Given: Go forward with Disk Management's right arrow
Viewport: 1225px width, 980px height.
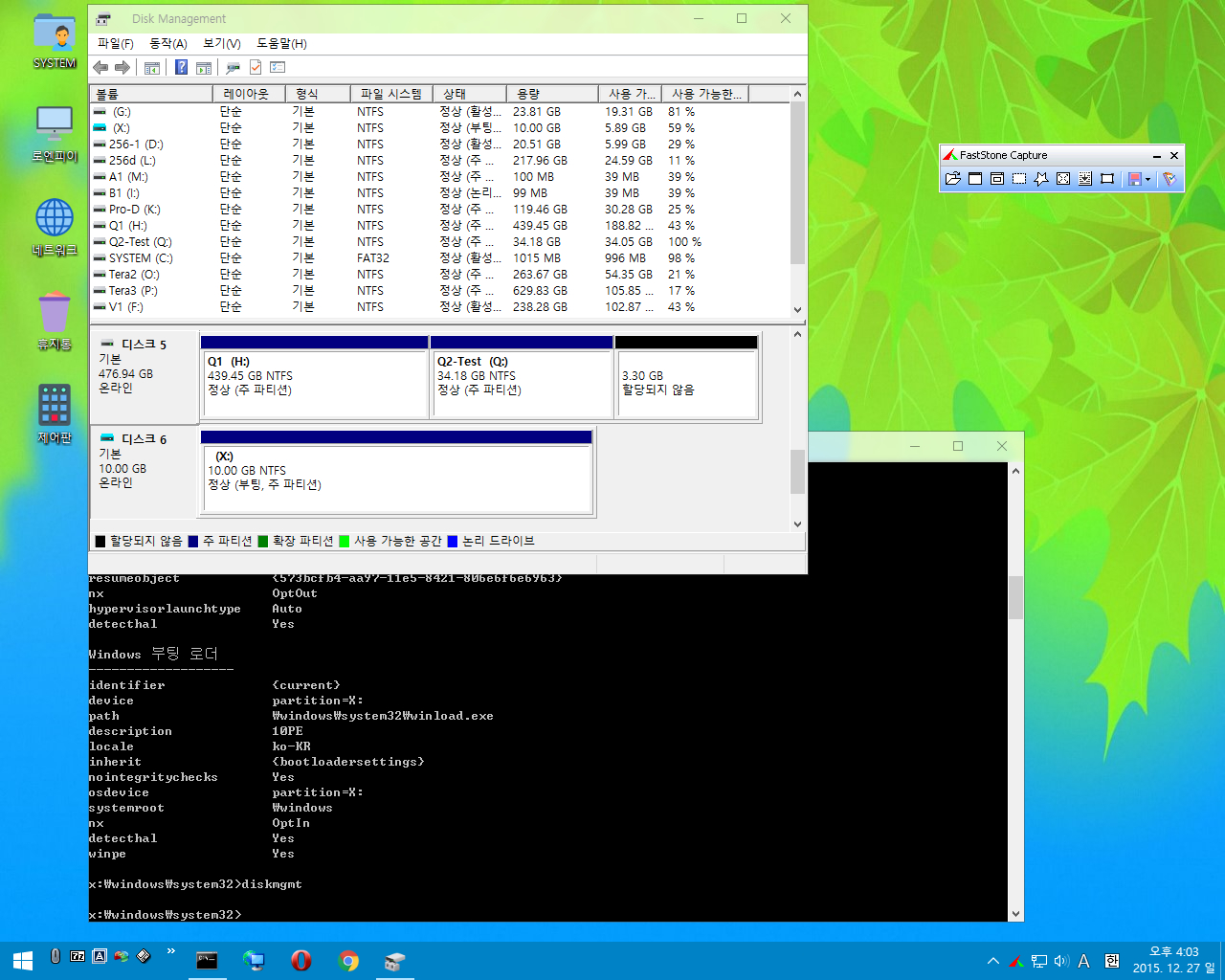Looking at the screenshot, I should pyautogui.click(x=122, y=68).
